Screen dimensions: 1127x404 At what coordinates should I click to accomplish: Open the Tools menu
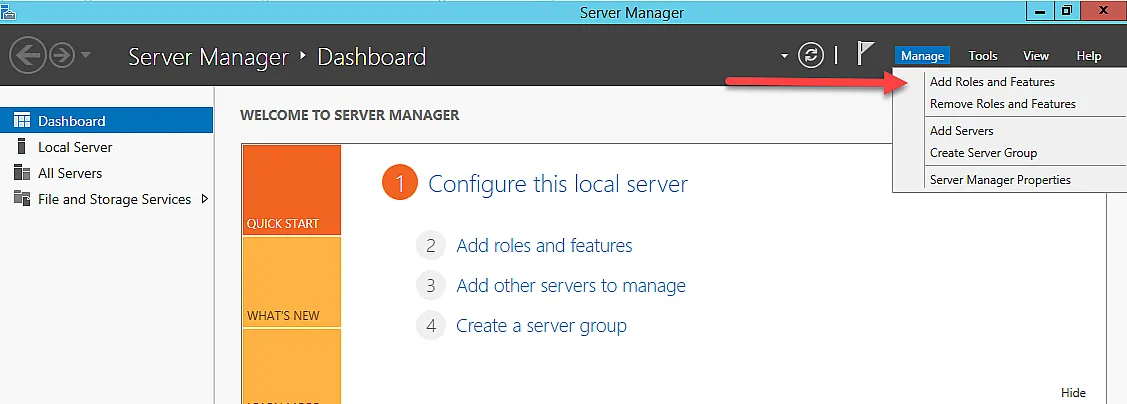[x=983, y=55]
